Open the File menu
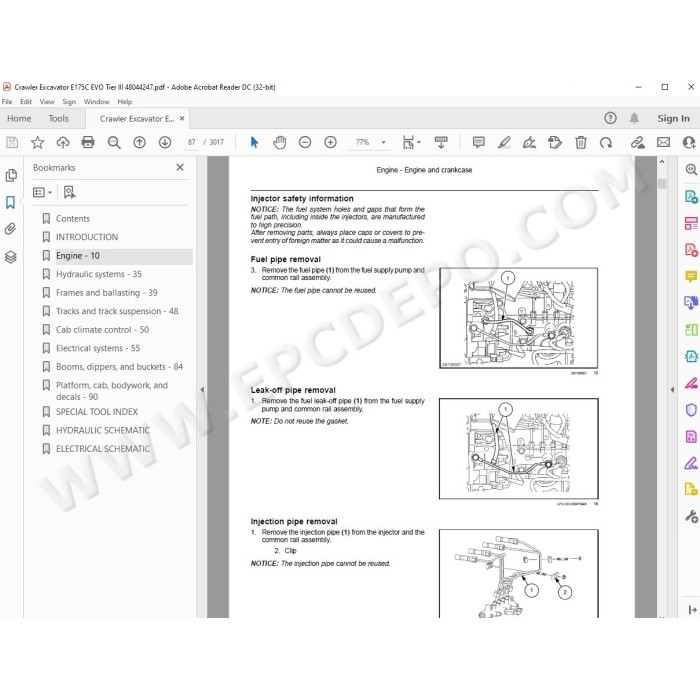Screen dimensions: 700x700 point(7,102)
